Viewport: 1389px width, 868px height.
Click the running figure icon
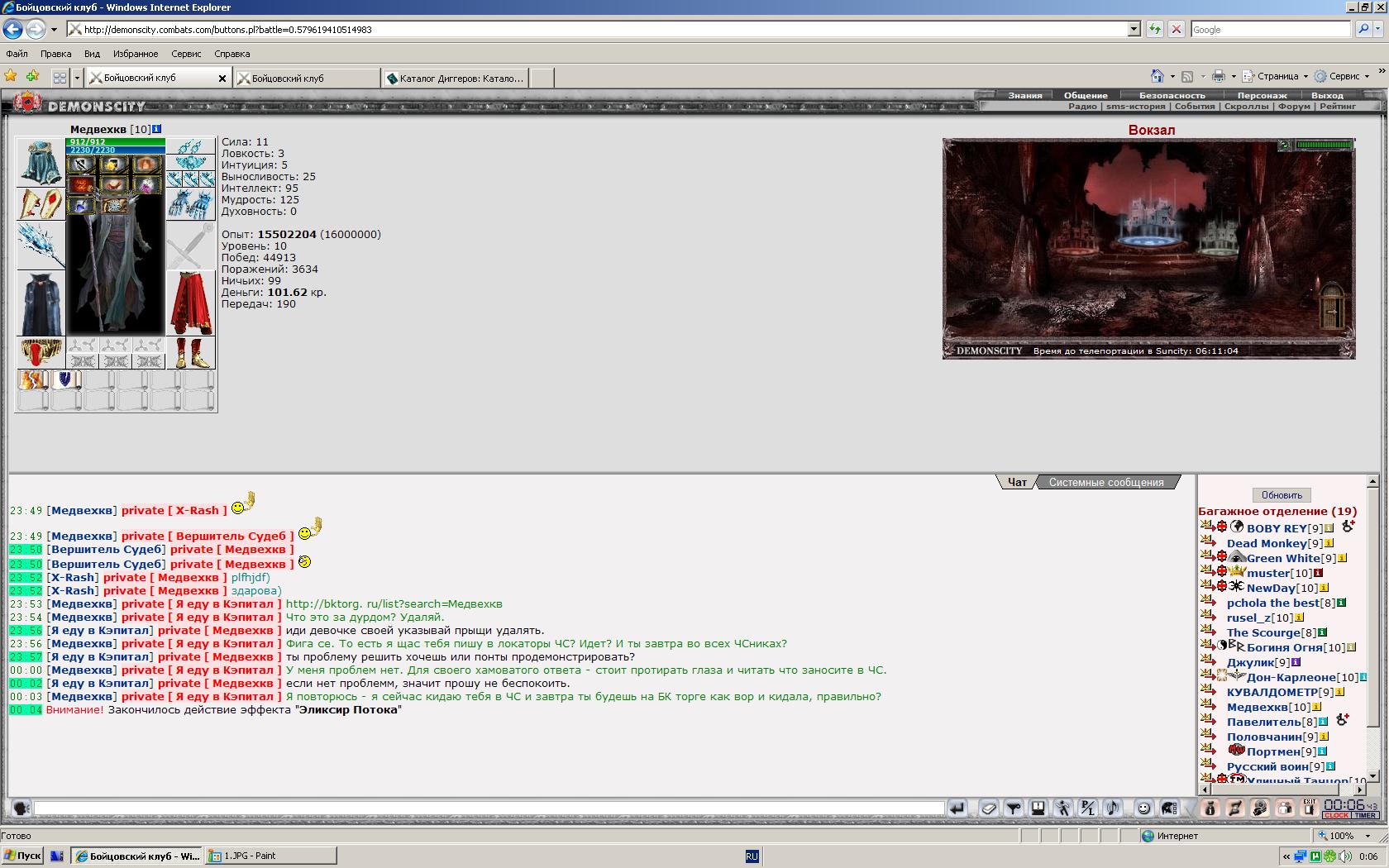[1063, 808]
